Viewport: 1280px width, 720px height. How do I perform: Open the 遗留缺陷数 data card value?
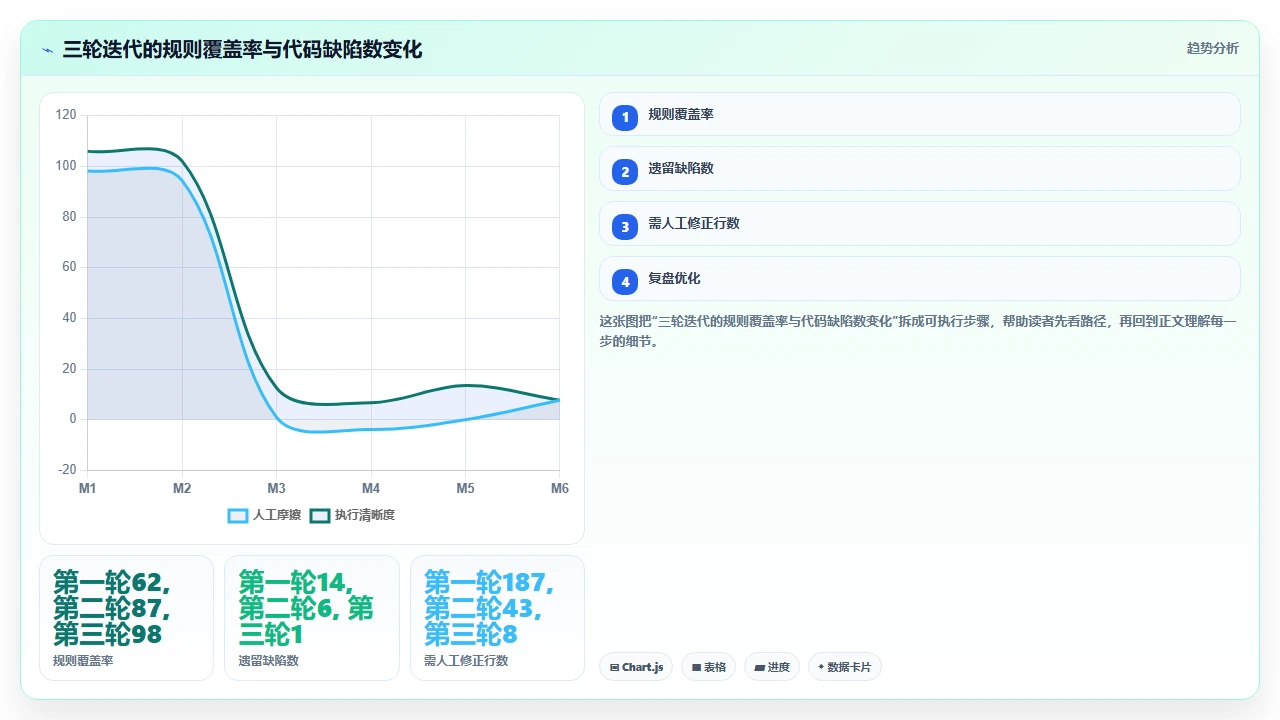coord(306,608)
